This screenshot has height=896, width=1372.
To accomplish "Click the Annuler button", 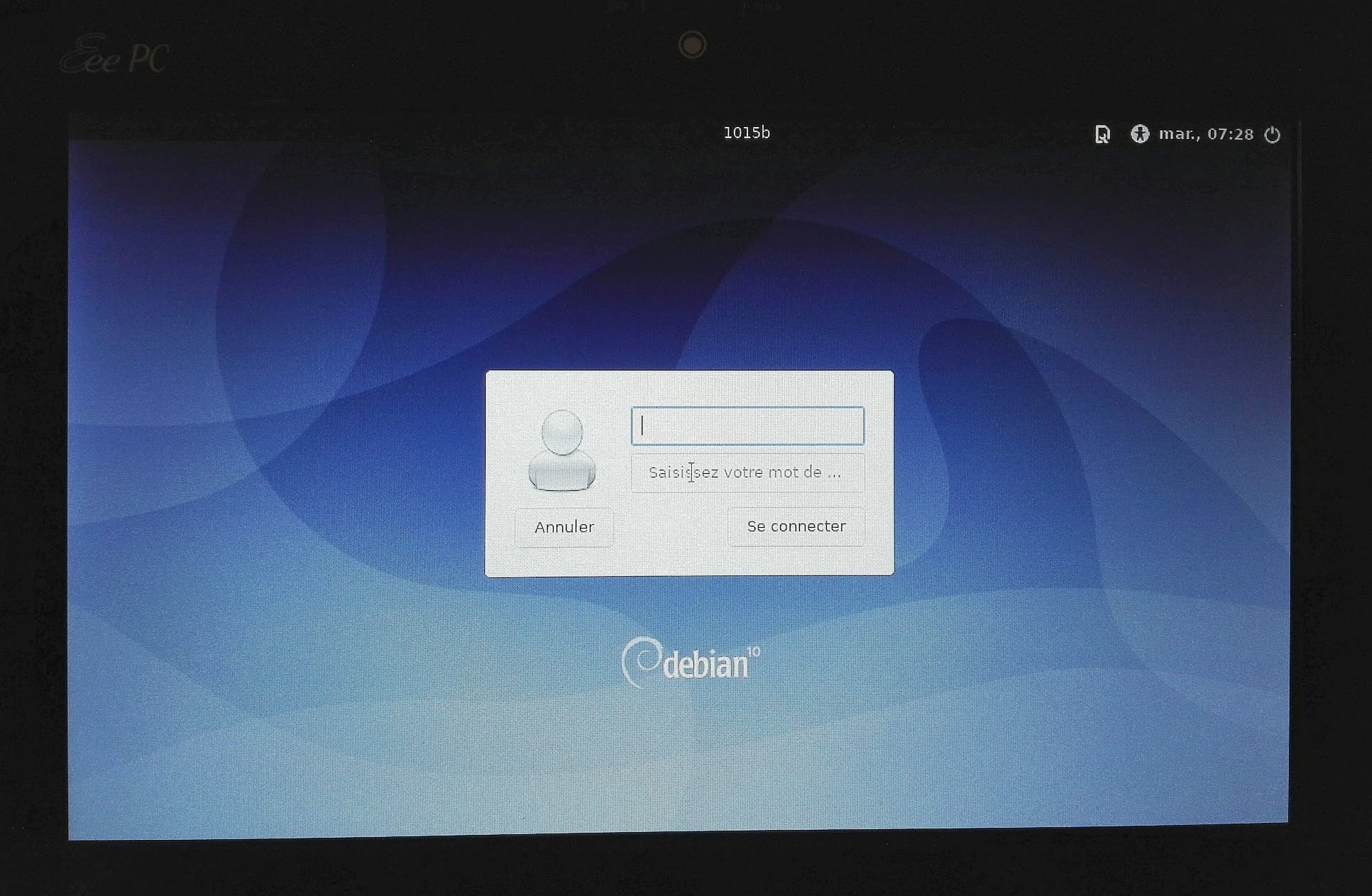I will pyautogui.click(x=564, y=527).
